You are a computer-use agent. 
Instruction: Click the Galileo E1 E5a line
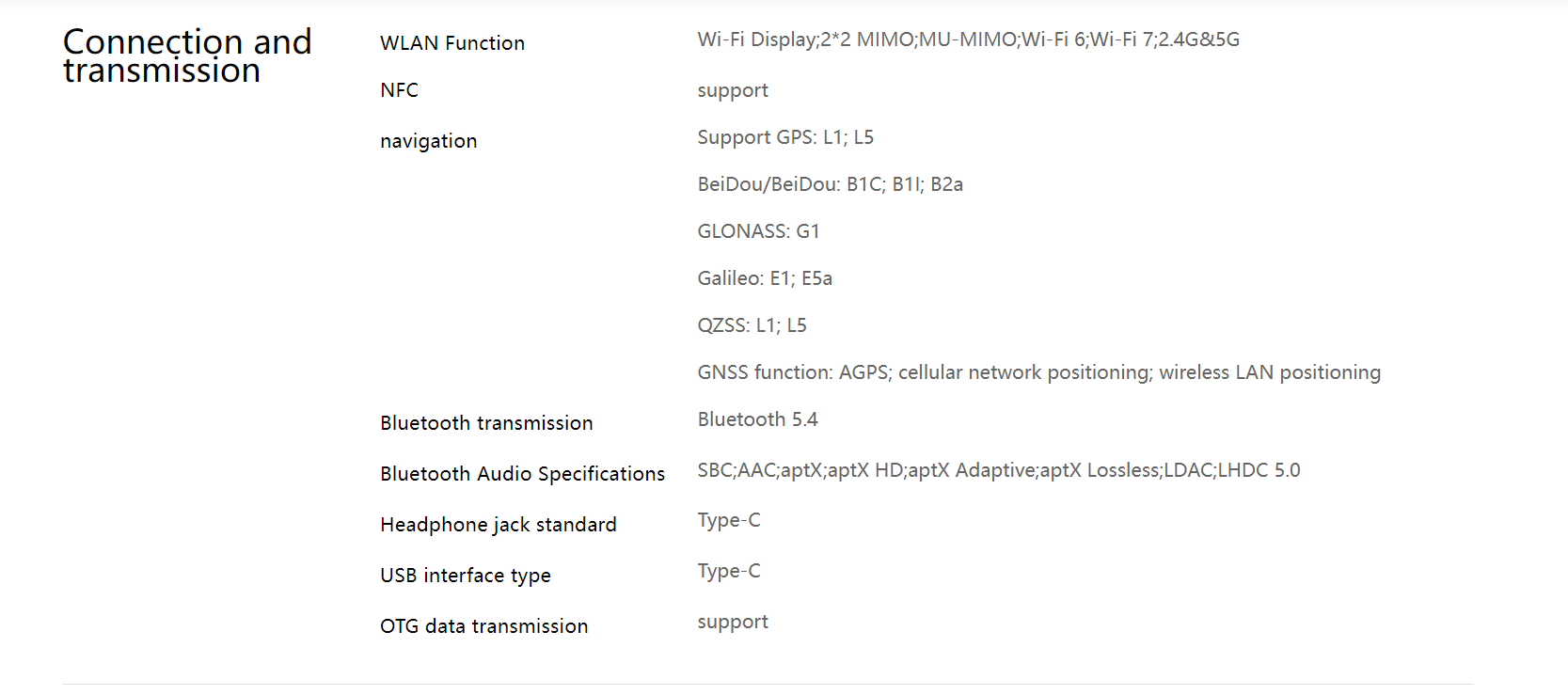click(x=765, y=278)
